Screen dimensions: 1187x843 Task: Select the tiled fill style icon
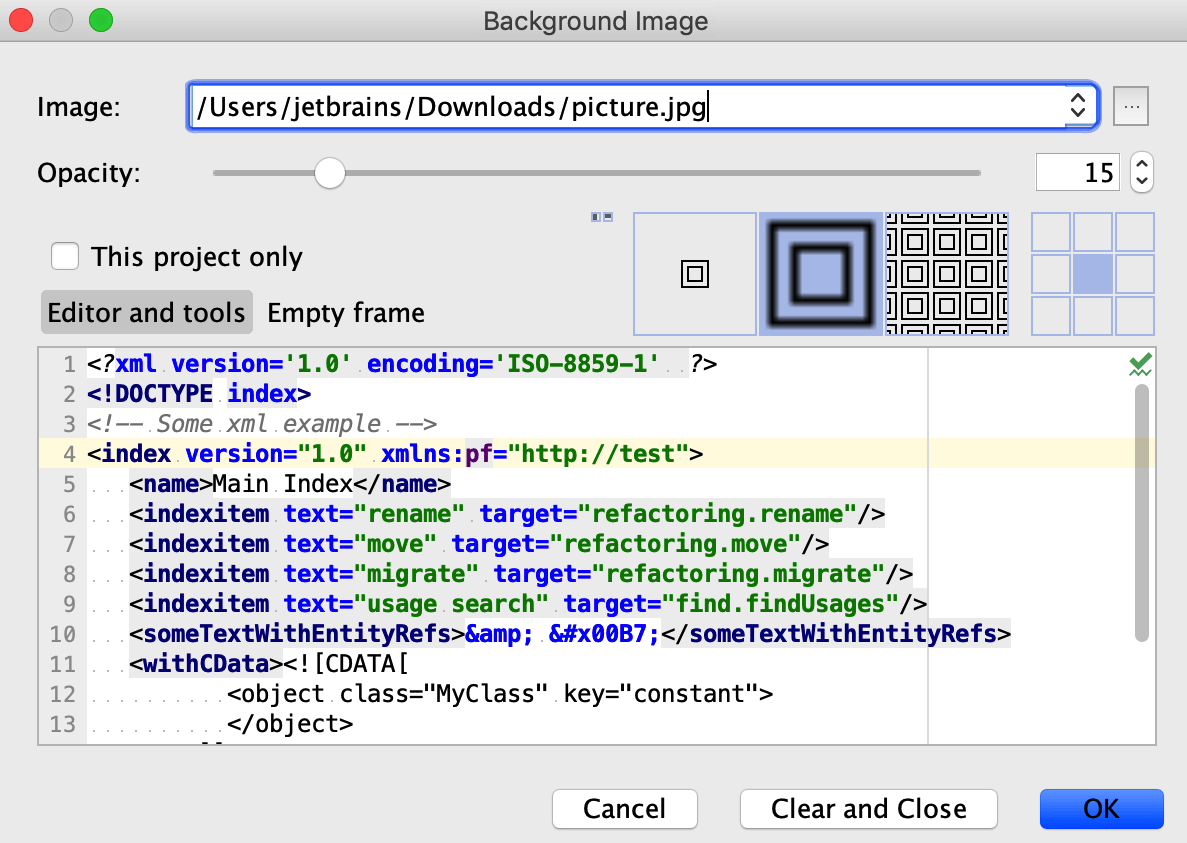point(946,273)
